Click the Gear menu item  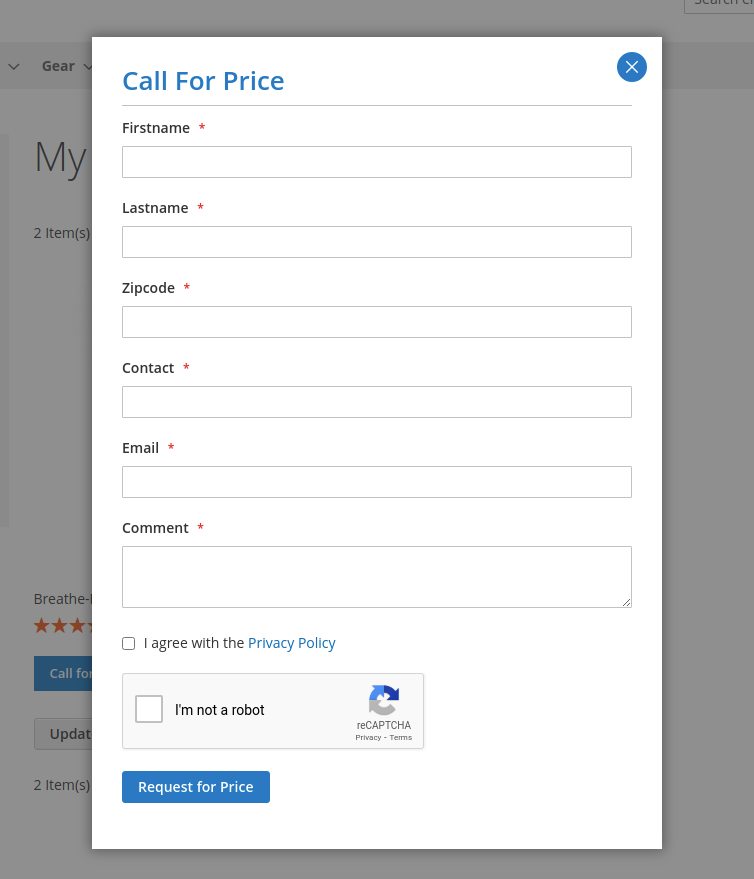tap(58, 66)
